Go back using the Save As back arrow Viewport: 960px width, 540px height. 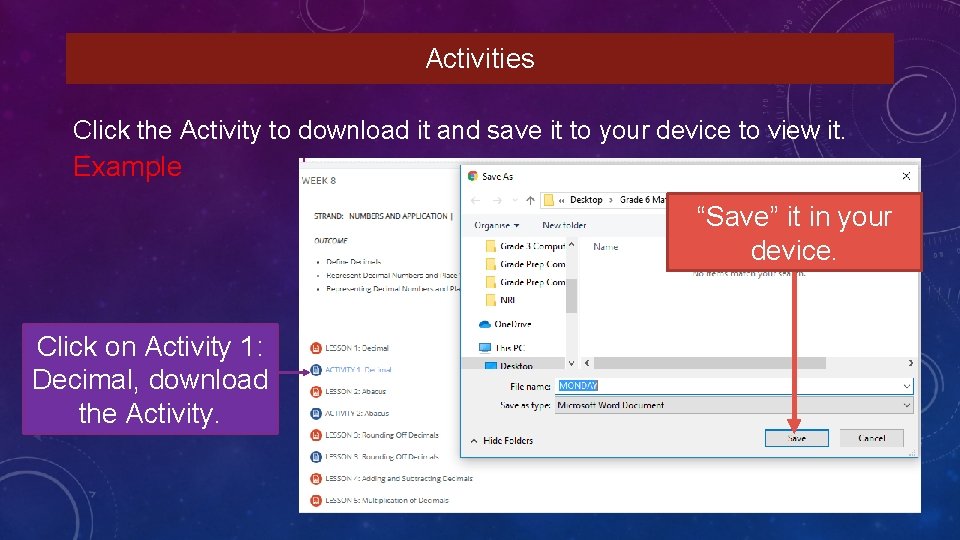pyautogui.click(x=476, y=200)
